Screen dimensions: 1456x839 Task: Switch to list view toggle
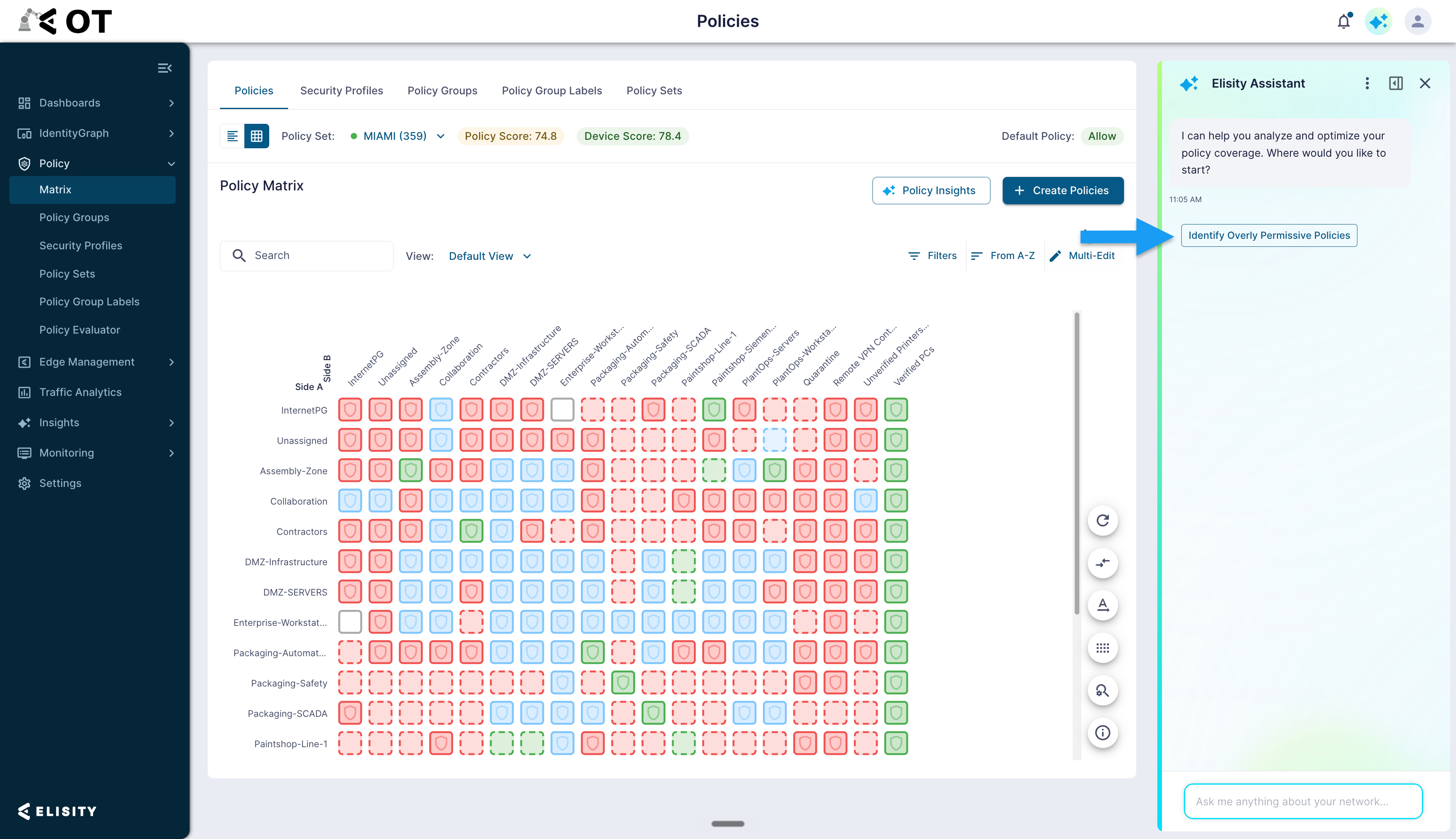232,136
